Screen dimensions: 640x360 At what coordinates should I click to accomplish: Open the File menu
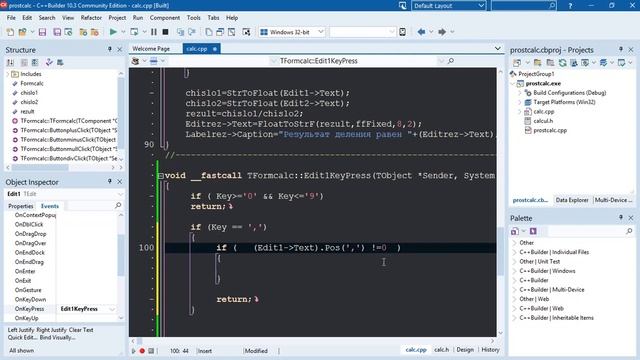tap(11, 18)
